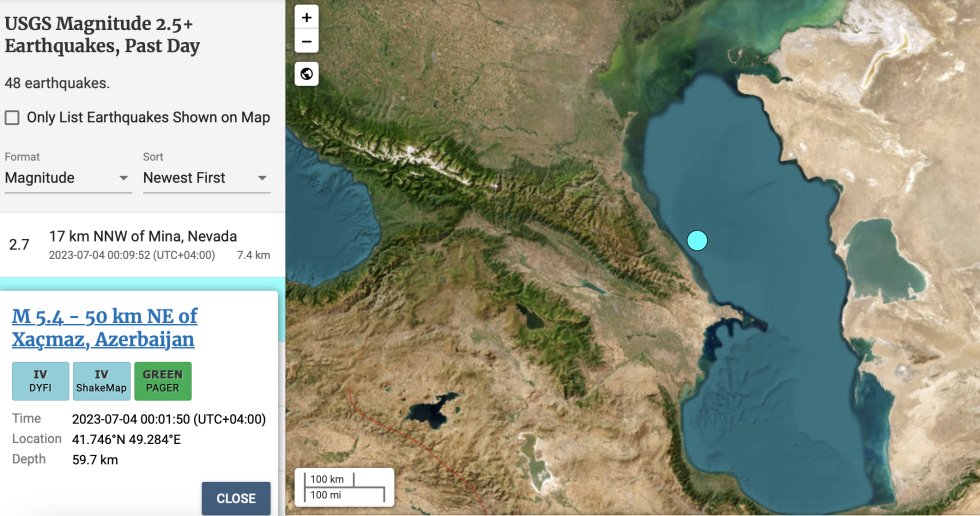This screenshot has width=980, height=516.
Task: Click the map scale bar
Action: pos(344,487)
